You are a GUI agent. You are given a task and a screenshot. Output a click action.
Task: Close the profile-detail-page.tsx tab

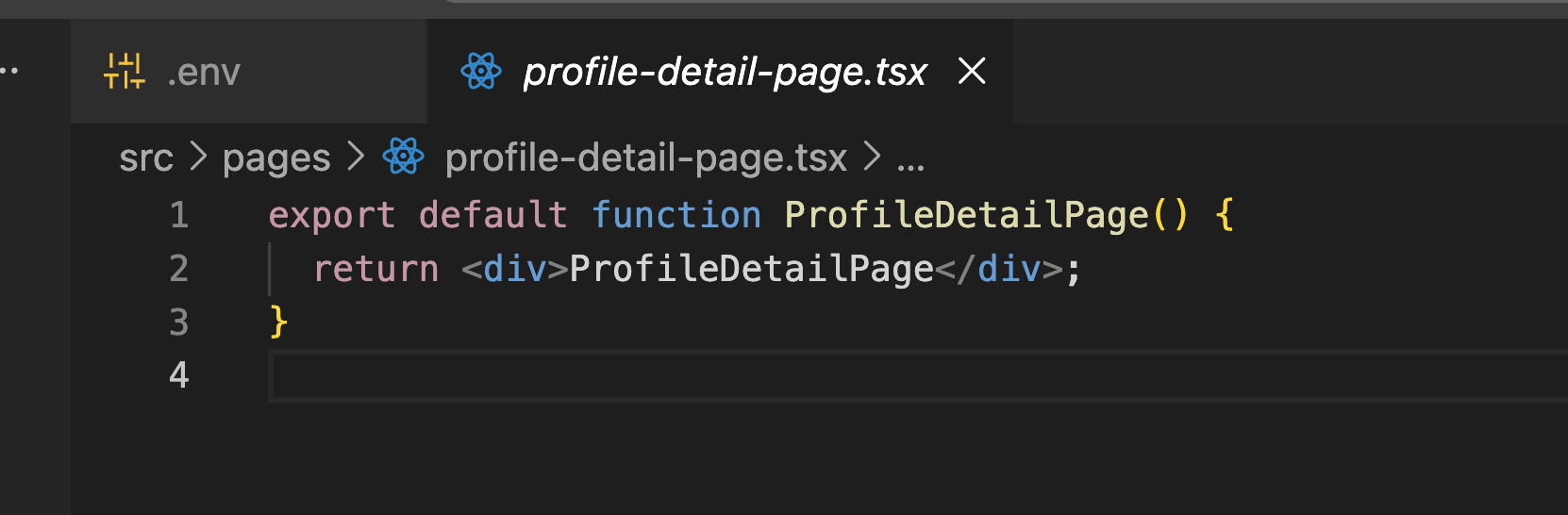[972, 71]
